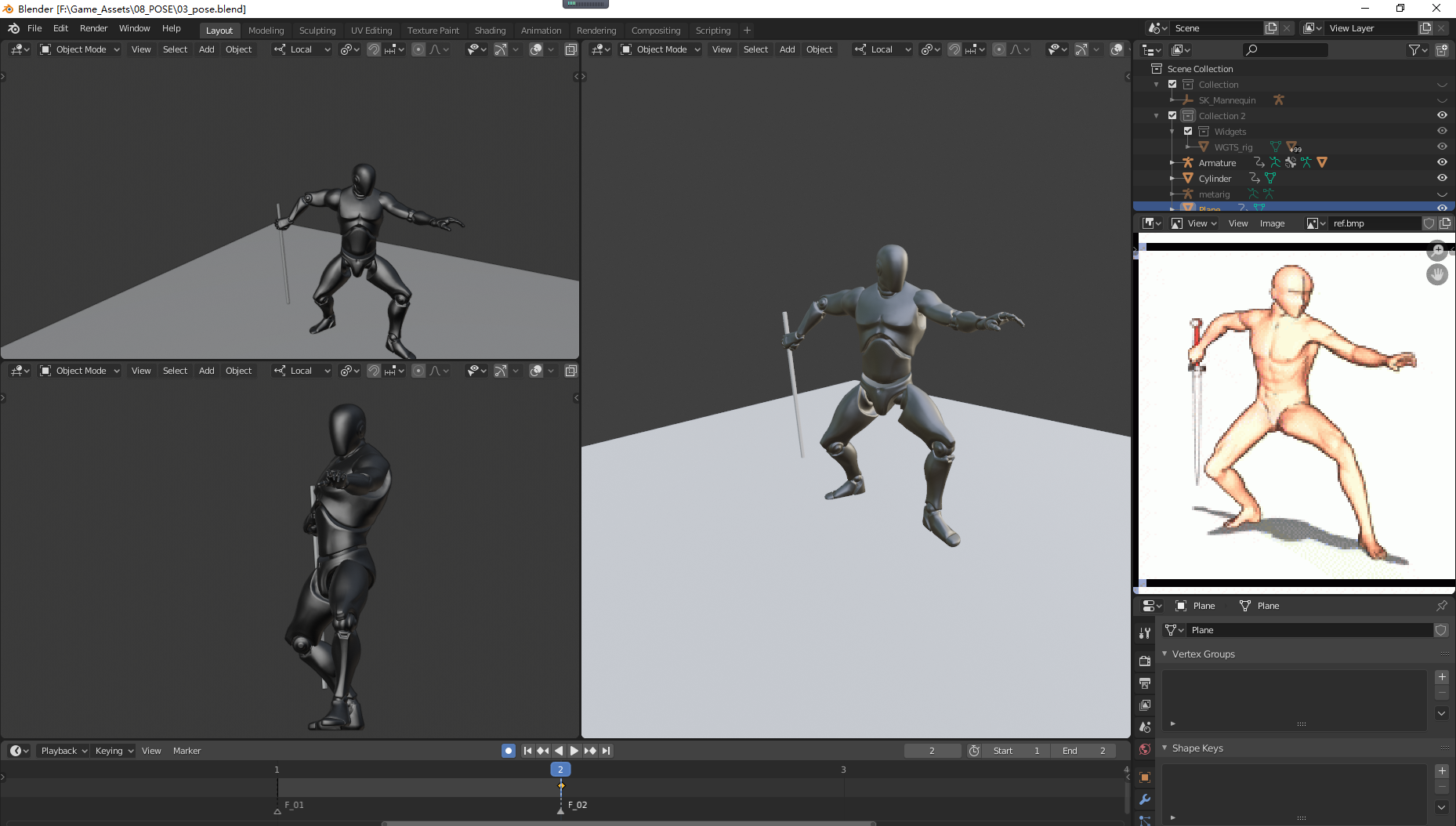
Task: Add a new vertex group with plus button
Action: click(x=1442, y=677)
